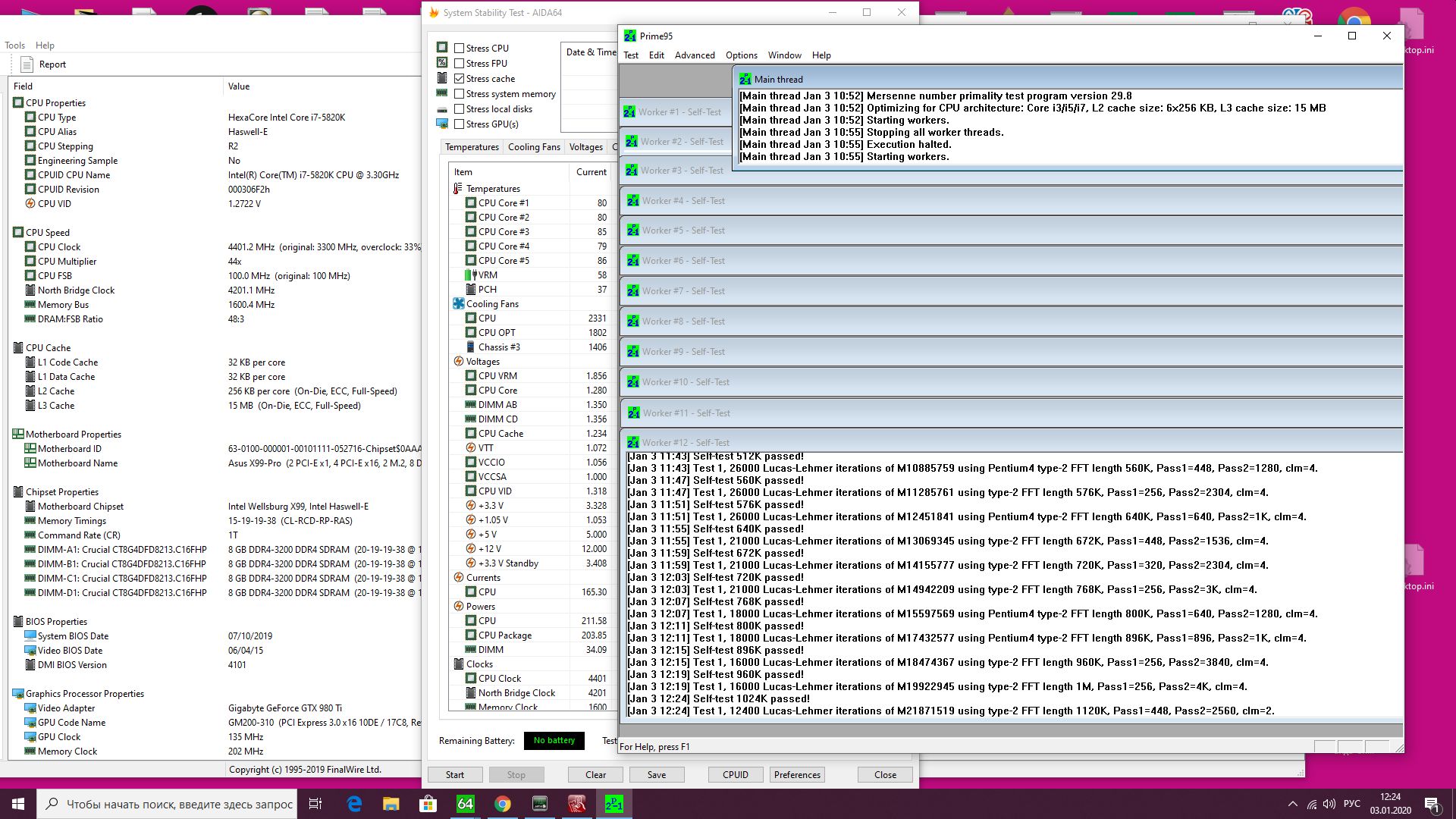Open Microsoft Store from the taskbar

coord(428,804)
